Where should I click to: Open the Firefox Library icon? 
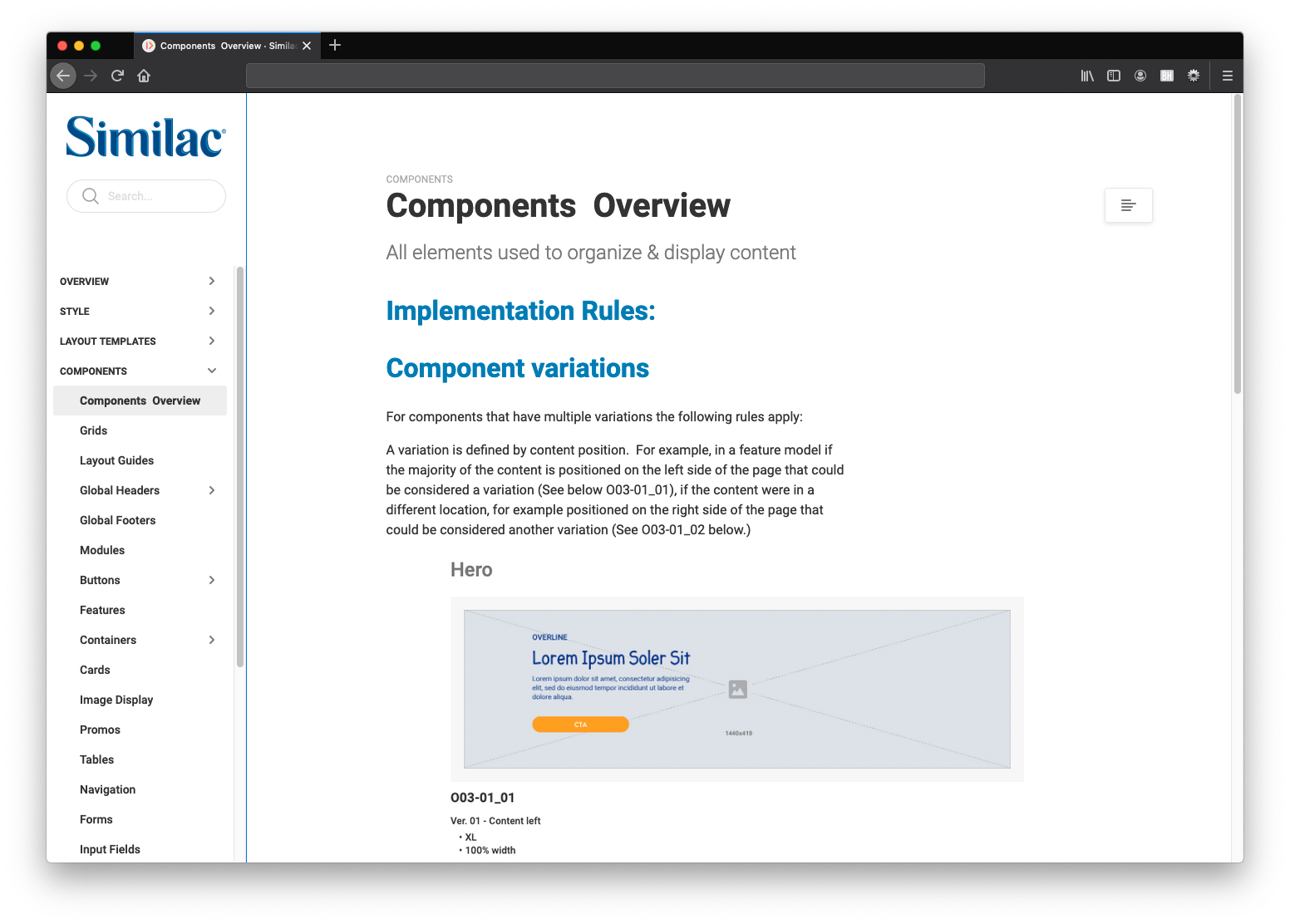pos(1086,76)
